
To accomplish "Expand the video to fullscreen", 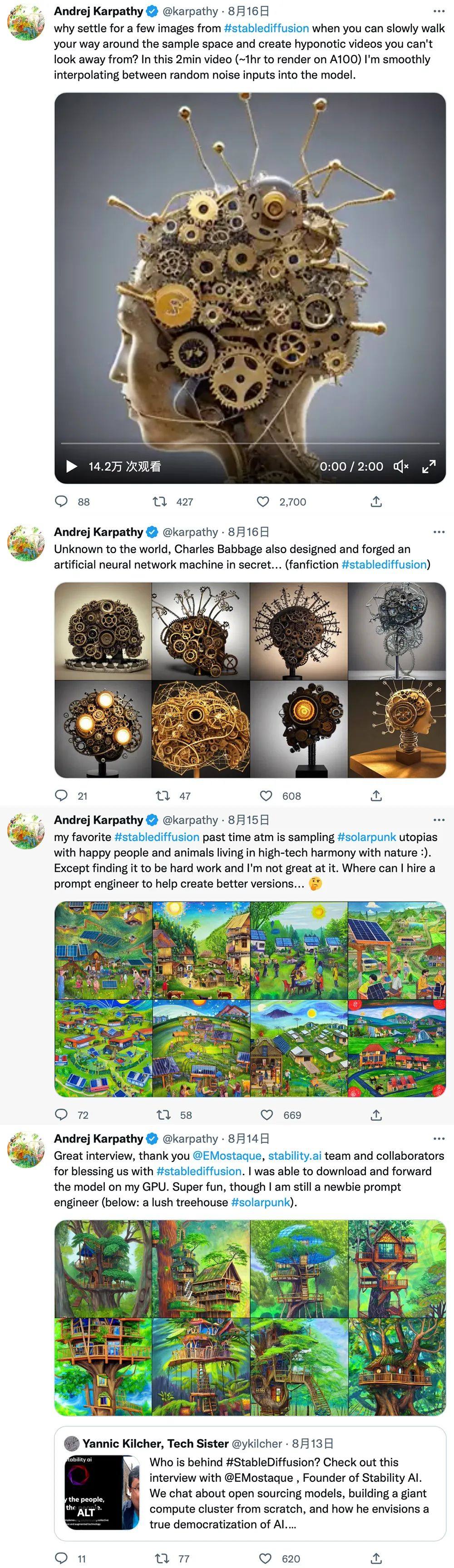I will tap(429, 466).
